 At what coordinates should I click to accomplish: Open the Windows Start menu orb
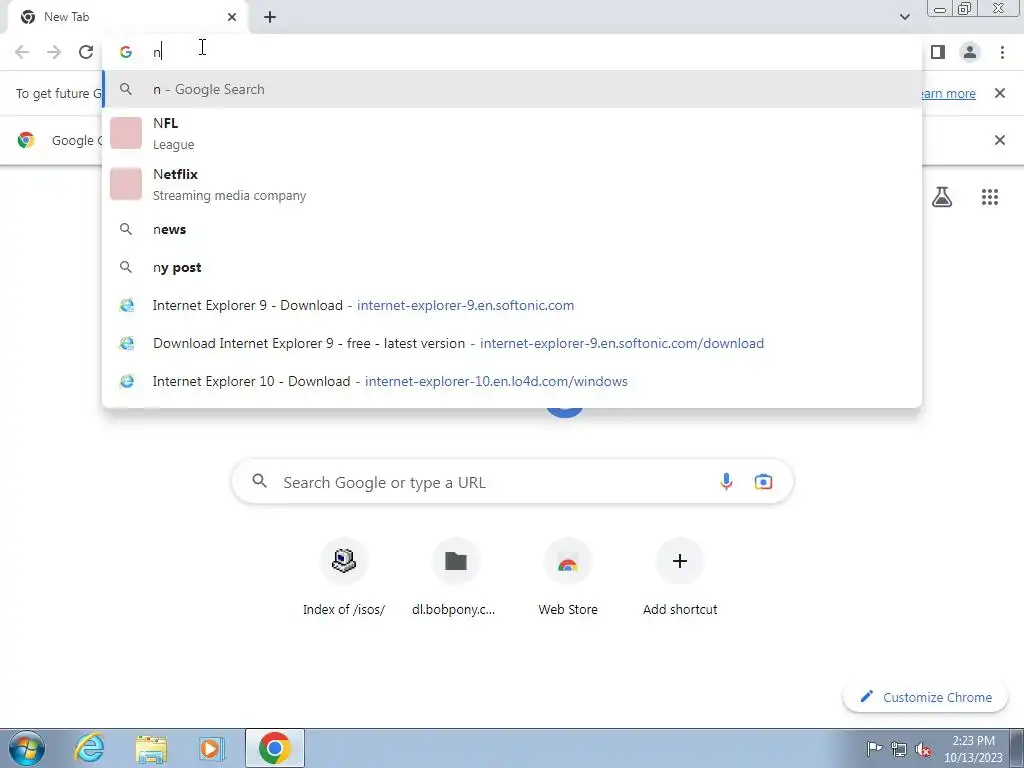(x=26, y=748)
